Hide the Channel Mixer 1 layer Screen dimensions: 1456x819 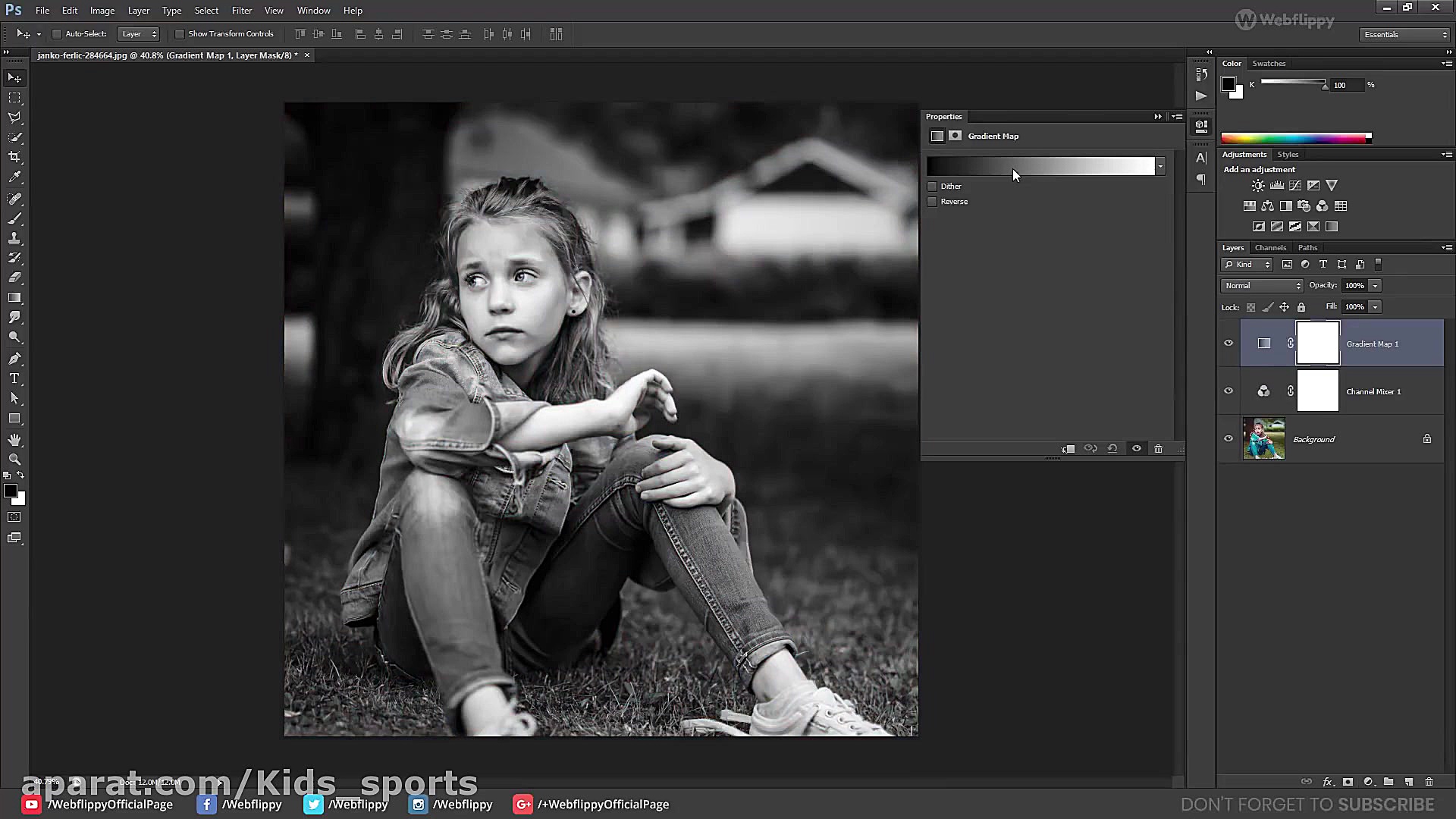coord(1228,391)
